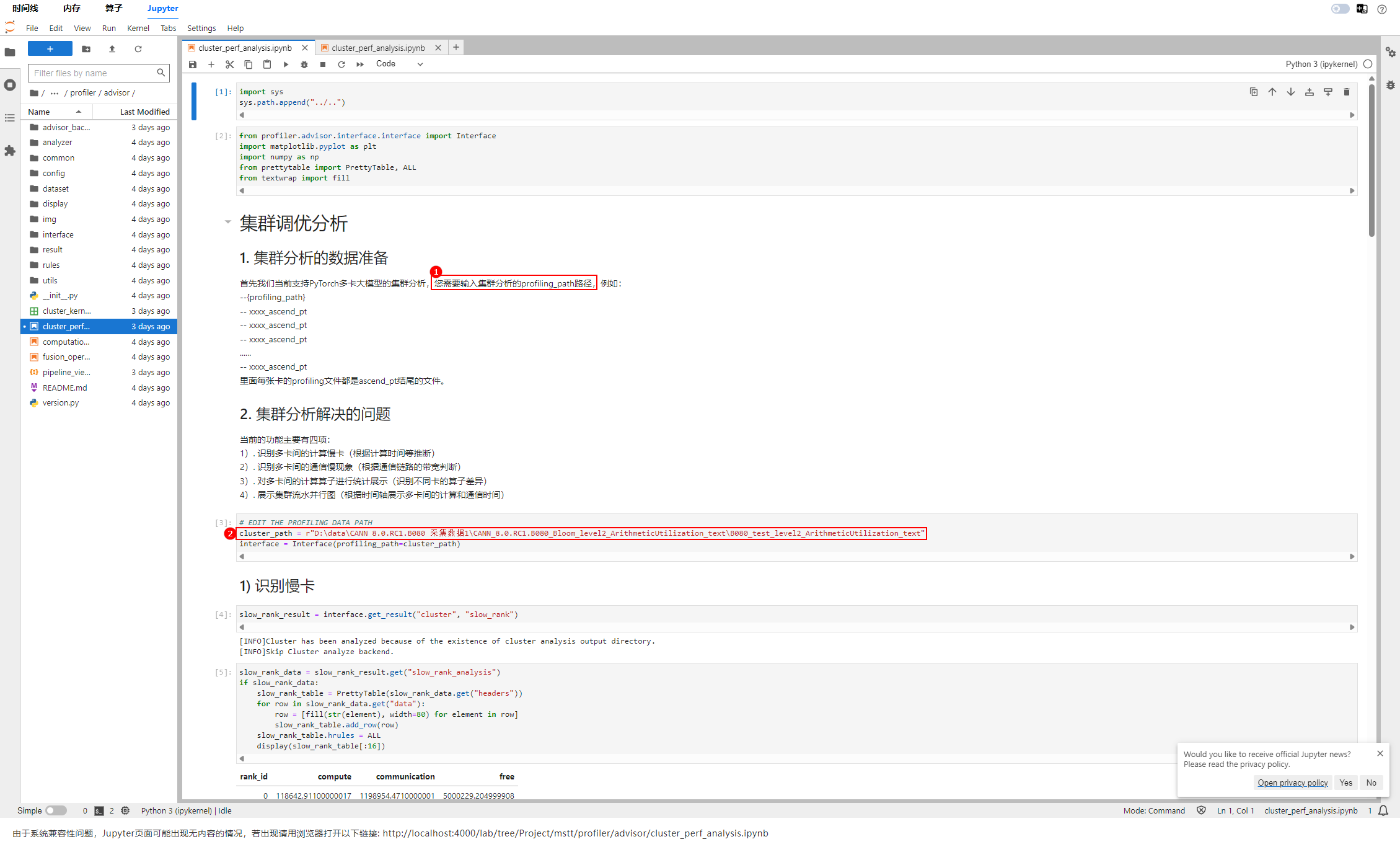Switch to the 算子 top tab

click(114, 8)
